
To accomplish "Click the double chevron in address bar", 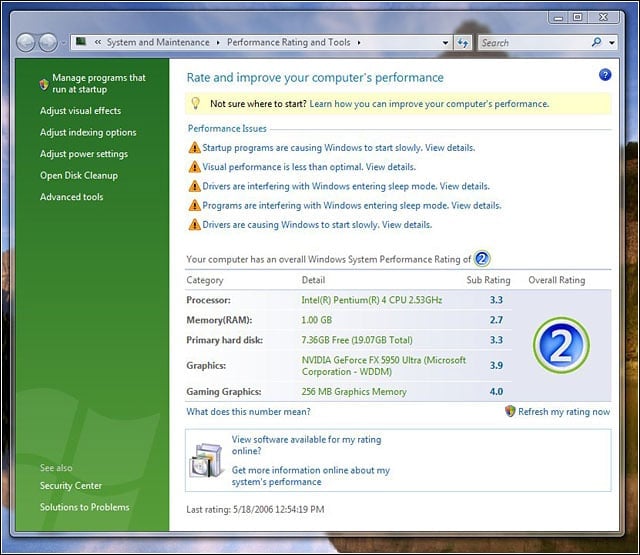I will coord(98,42).
